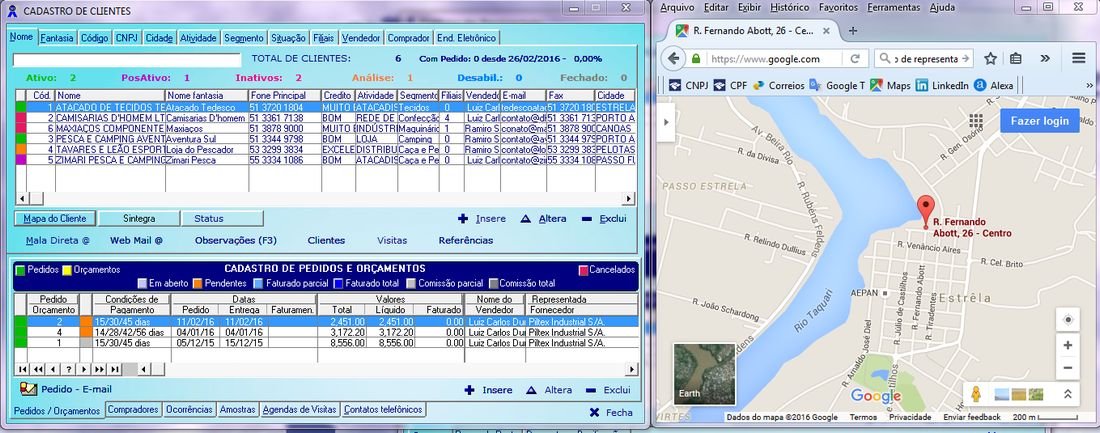Click the red map pin marker

pos(926,211)
